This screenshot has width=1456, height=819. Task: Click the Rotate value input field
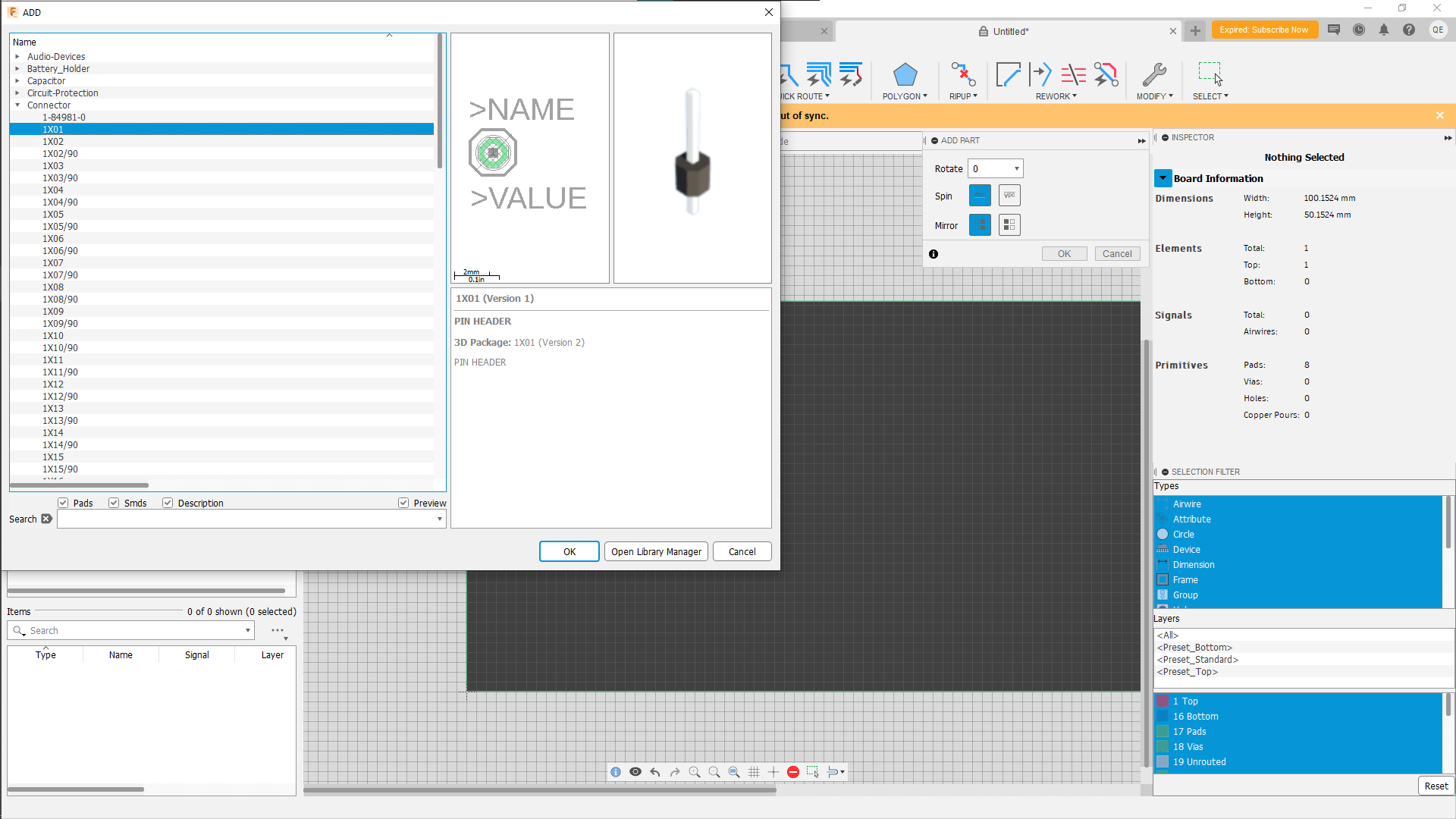(989, 168)
